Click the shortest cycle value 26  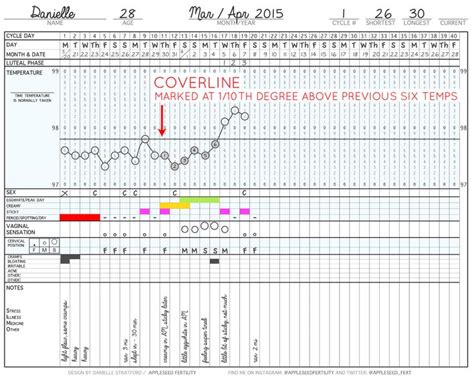tap(383, 14)
